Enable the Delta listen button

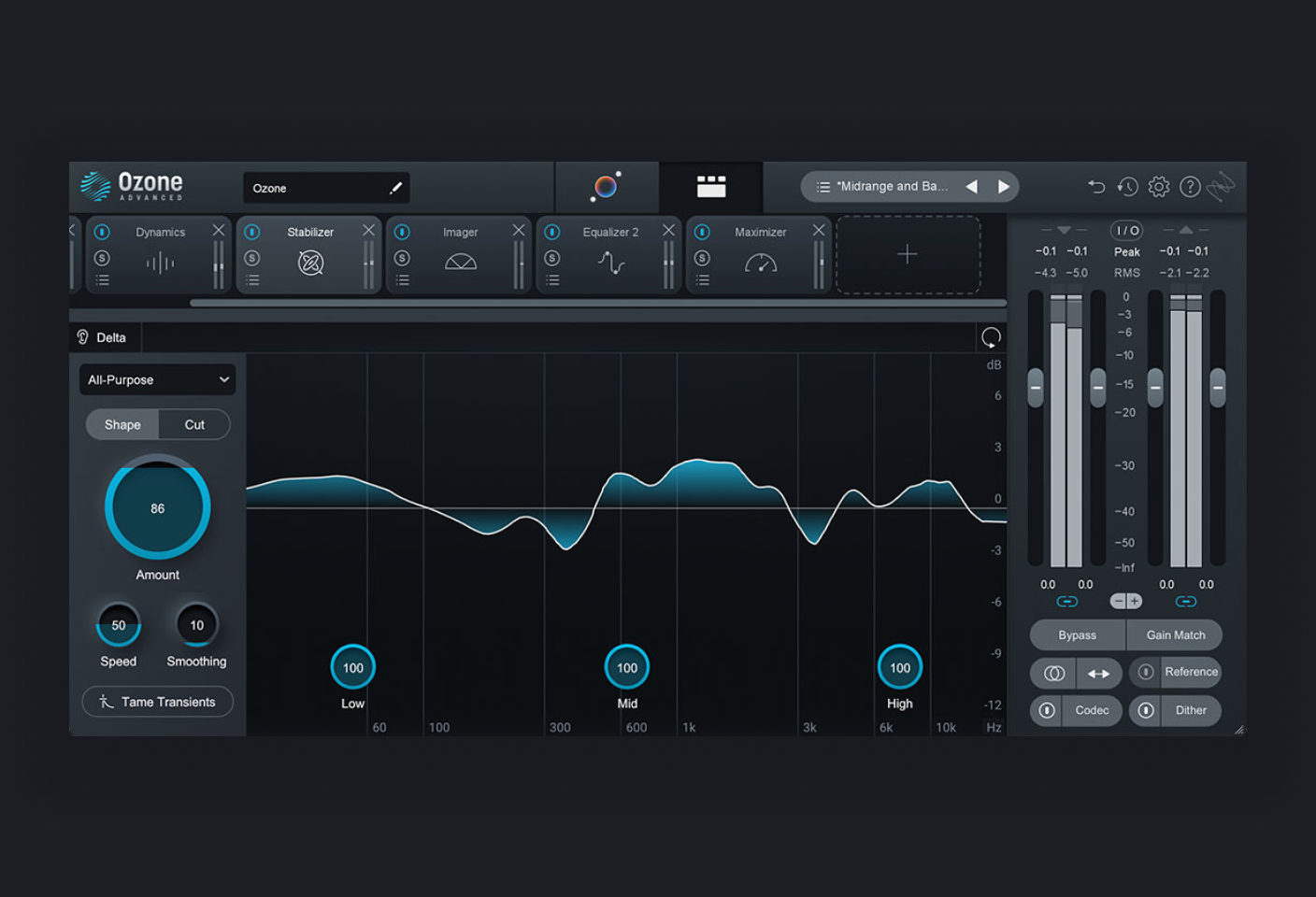click(x=102, y=337)
